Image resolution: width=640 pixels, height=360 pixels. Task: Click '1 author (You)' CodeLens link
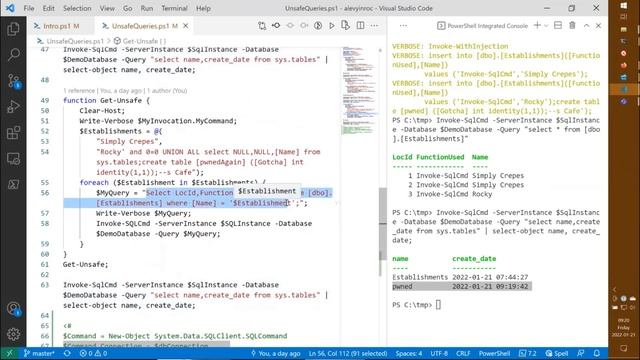click(x=167, y=91)
